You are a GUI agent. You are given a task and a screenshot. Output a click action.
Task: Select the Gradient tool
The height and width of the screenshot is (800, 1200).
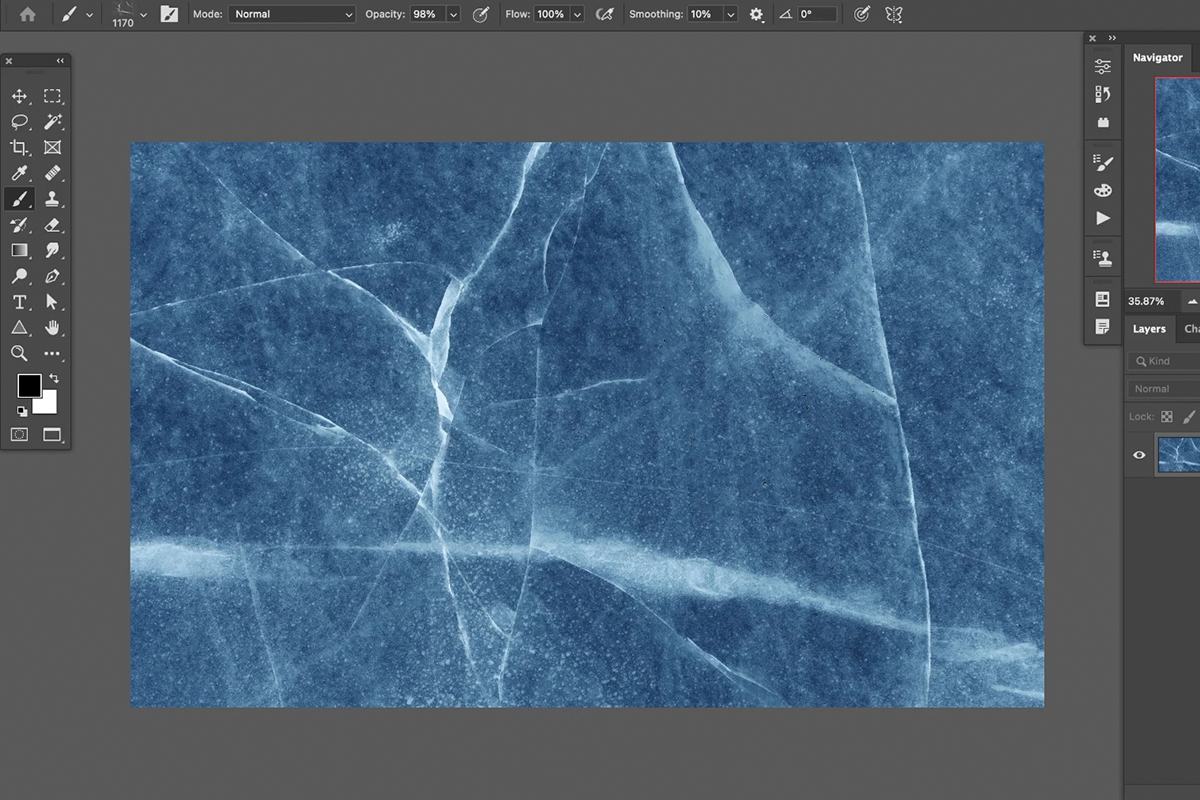click(19, 250)
